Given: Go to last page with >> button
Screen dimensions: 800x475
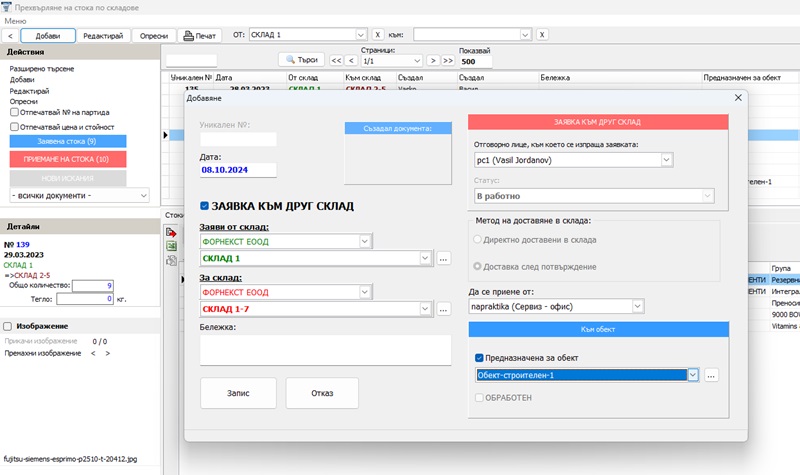Looking at the screenshot, I should 448,60.
